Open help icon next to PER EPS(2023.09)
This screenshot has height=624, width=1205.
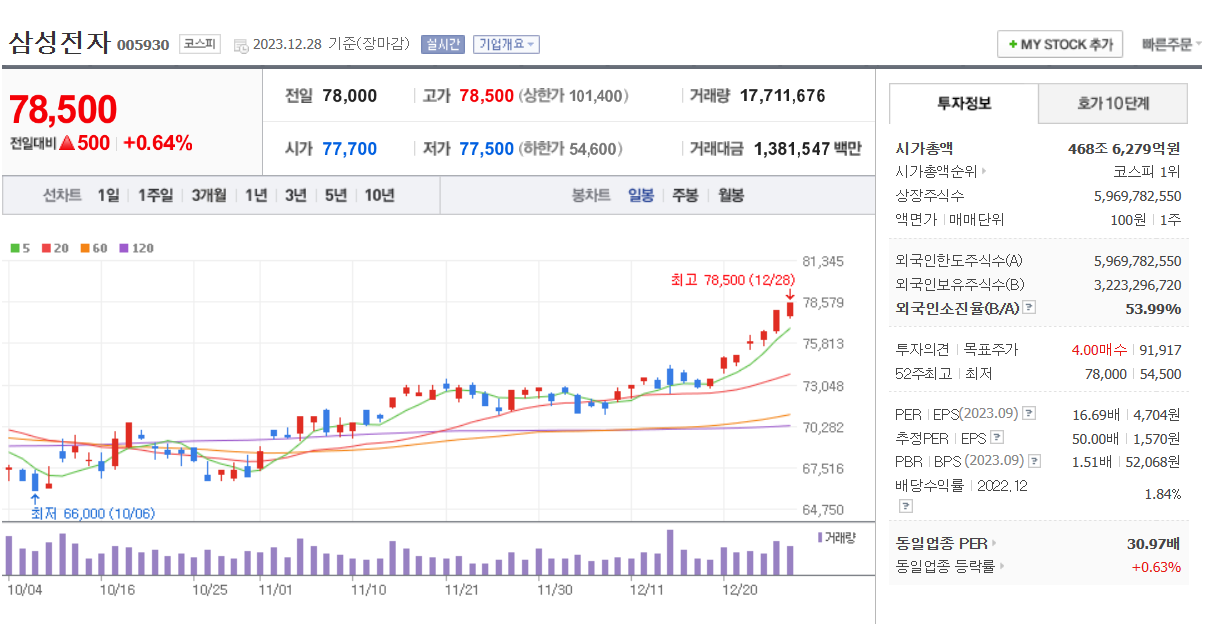click(x=1030, y=413)
